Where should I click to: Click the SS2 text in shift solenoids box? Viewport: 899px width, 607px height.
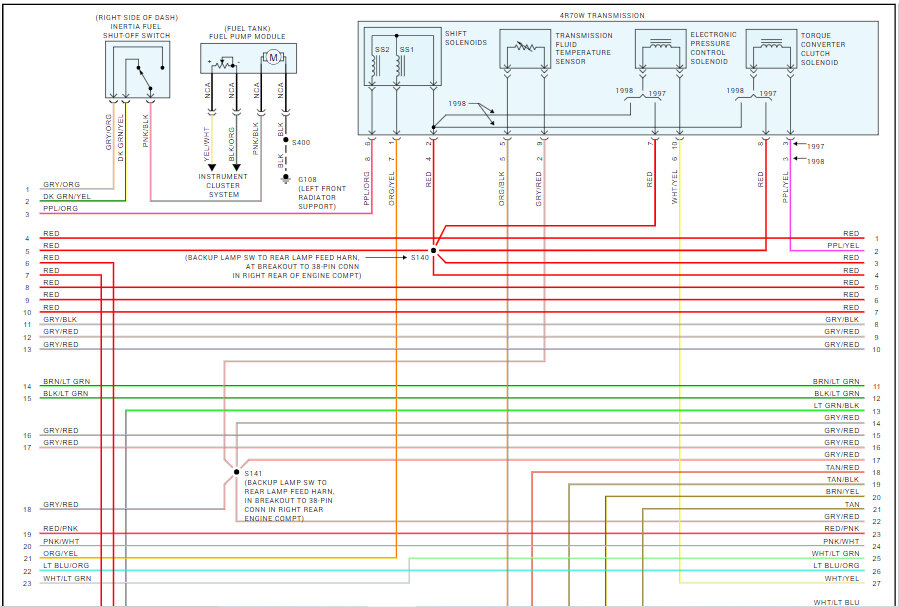click(x=382, y=50)
